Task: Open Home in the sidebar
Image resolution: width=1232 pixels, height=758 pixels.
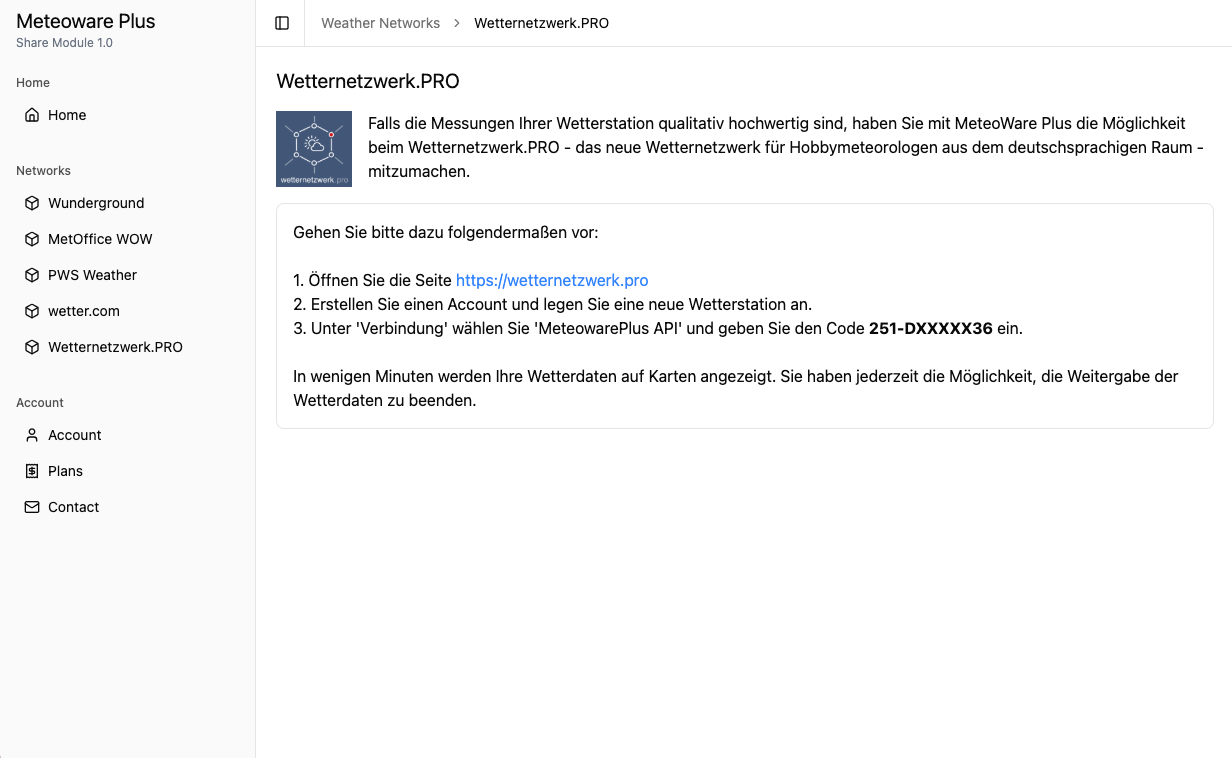Action: pyautogui.click(x=127, y=115)
